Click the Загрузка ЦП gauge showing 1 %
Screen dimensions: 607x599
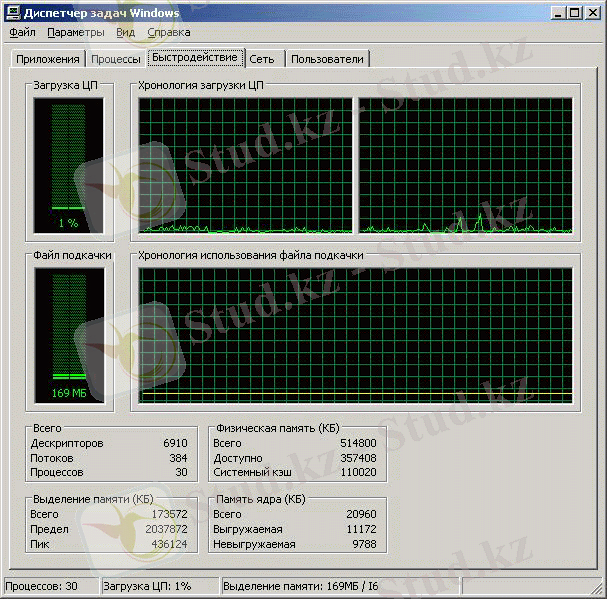(69, 165)
